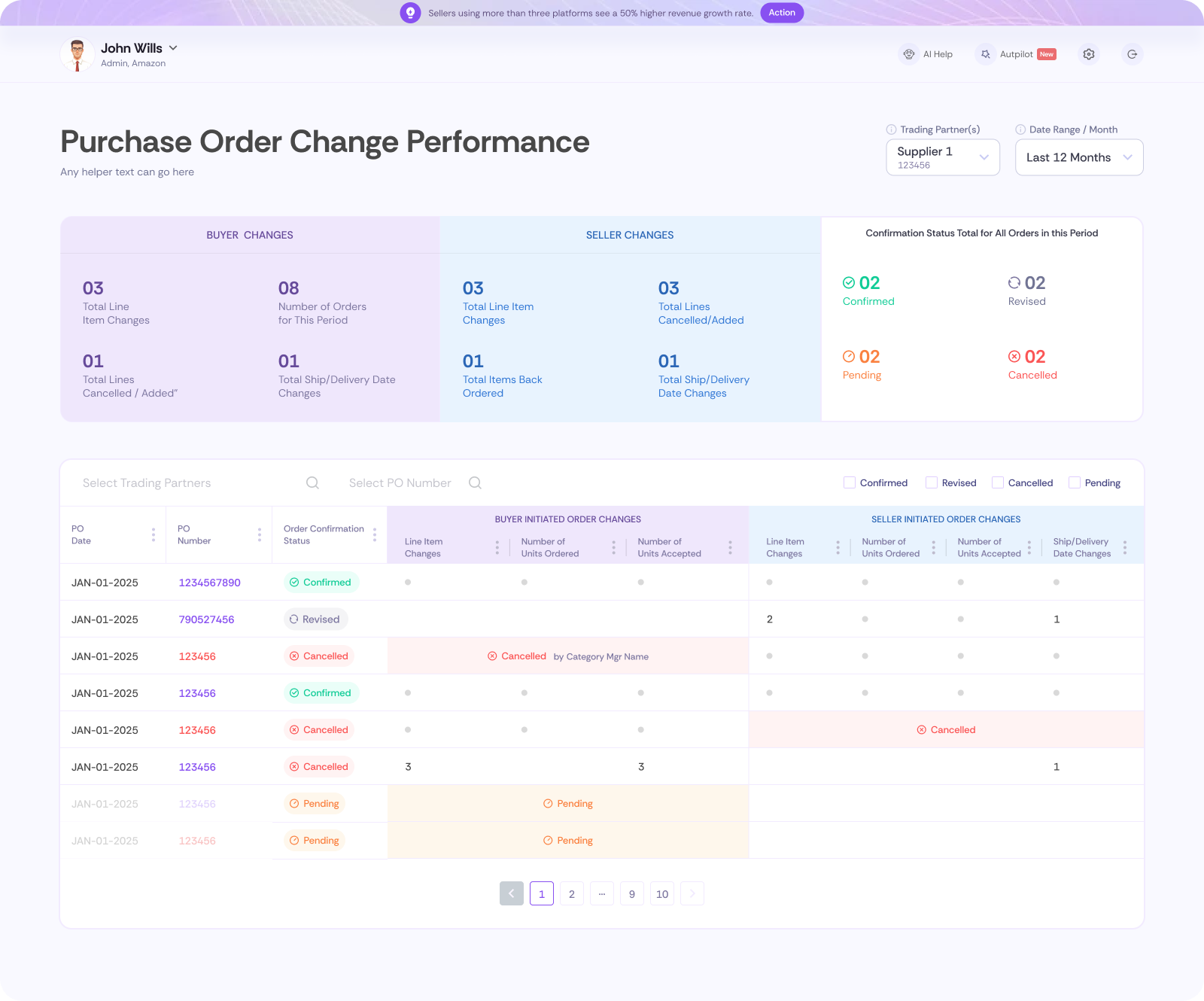Expand John Wills account menu chevron
Viewport: 1204px width, 1001px height.
click(x=173, y=48)
